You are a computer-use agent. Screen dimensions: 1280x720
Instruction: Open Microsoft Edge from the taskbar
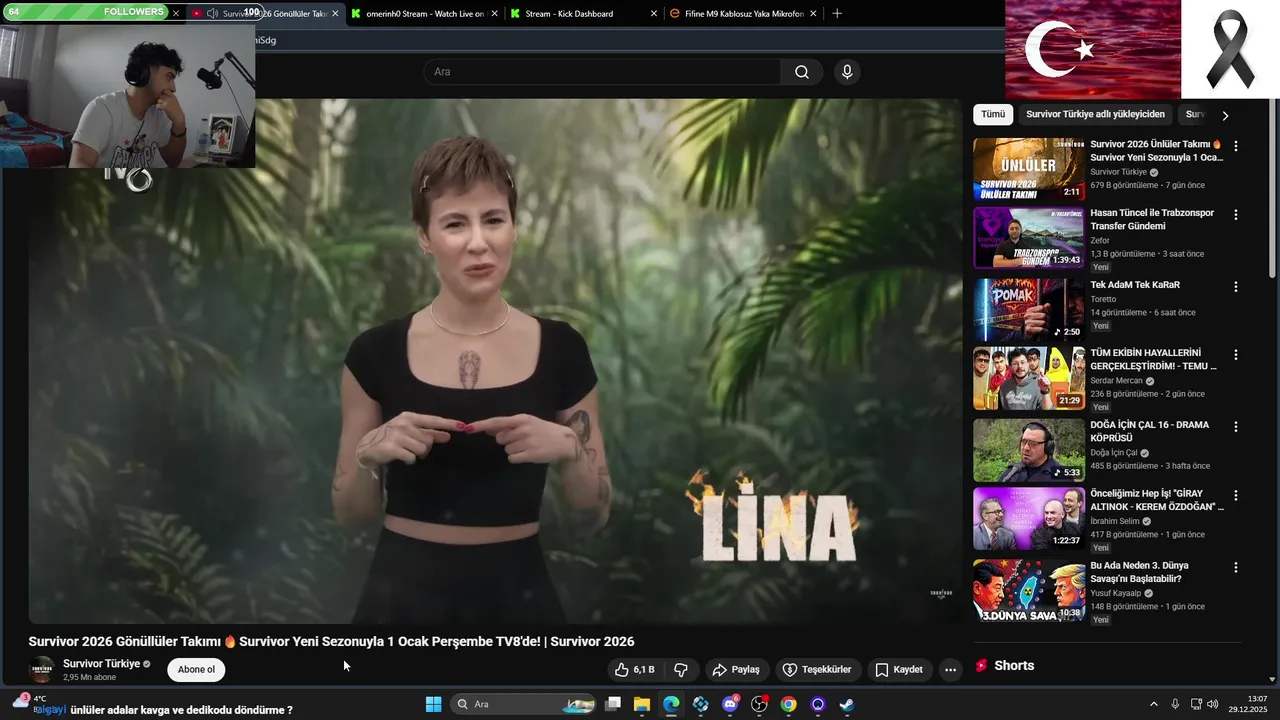pos(671,704)
